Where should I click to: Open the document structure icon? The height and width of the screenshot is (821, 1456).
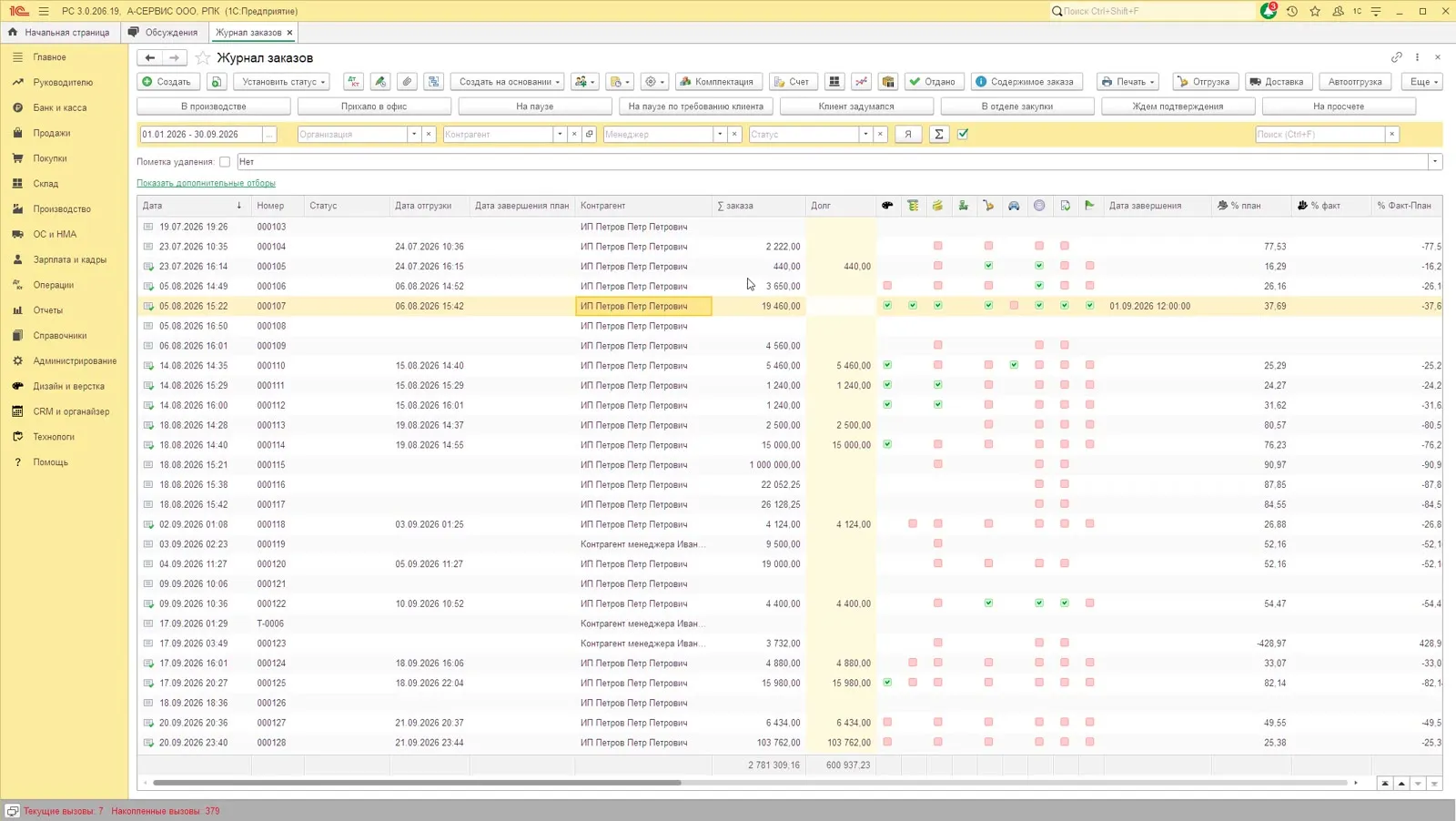pos(434,82)
